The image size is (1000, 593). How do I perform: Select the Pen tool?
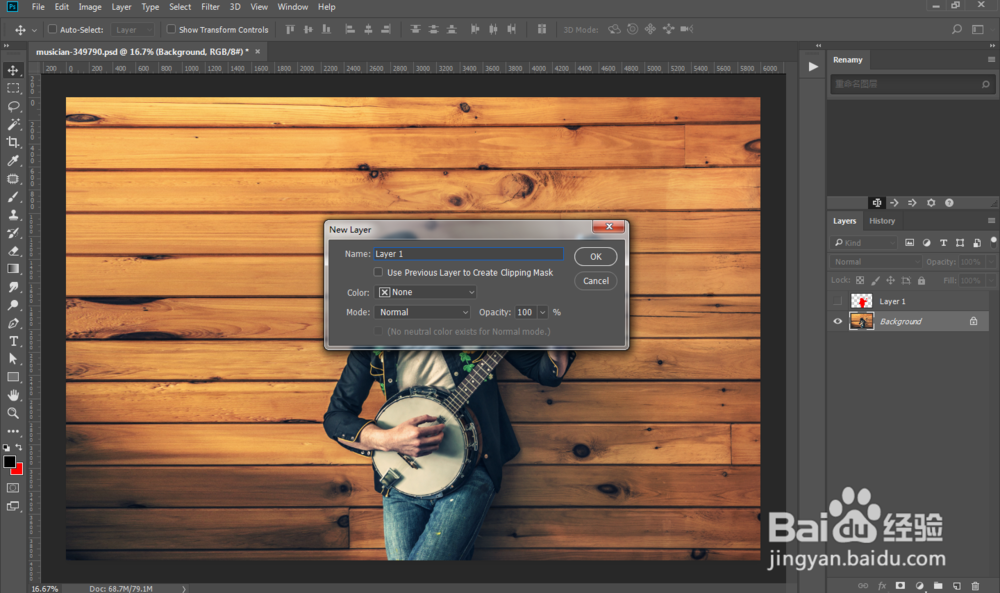13,323
